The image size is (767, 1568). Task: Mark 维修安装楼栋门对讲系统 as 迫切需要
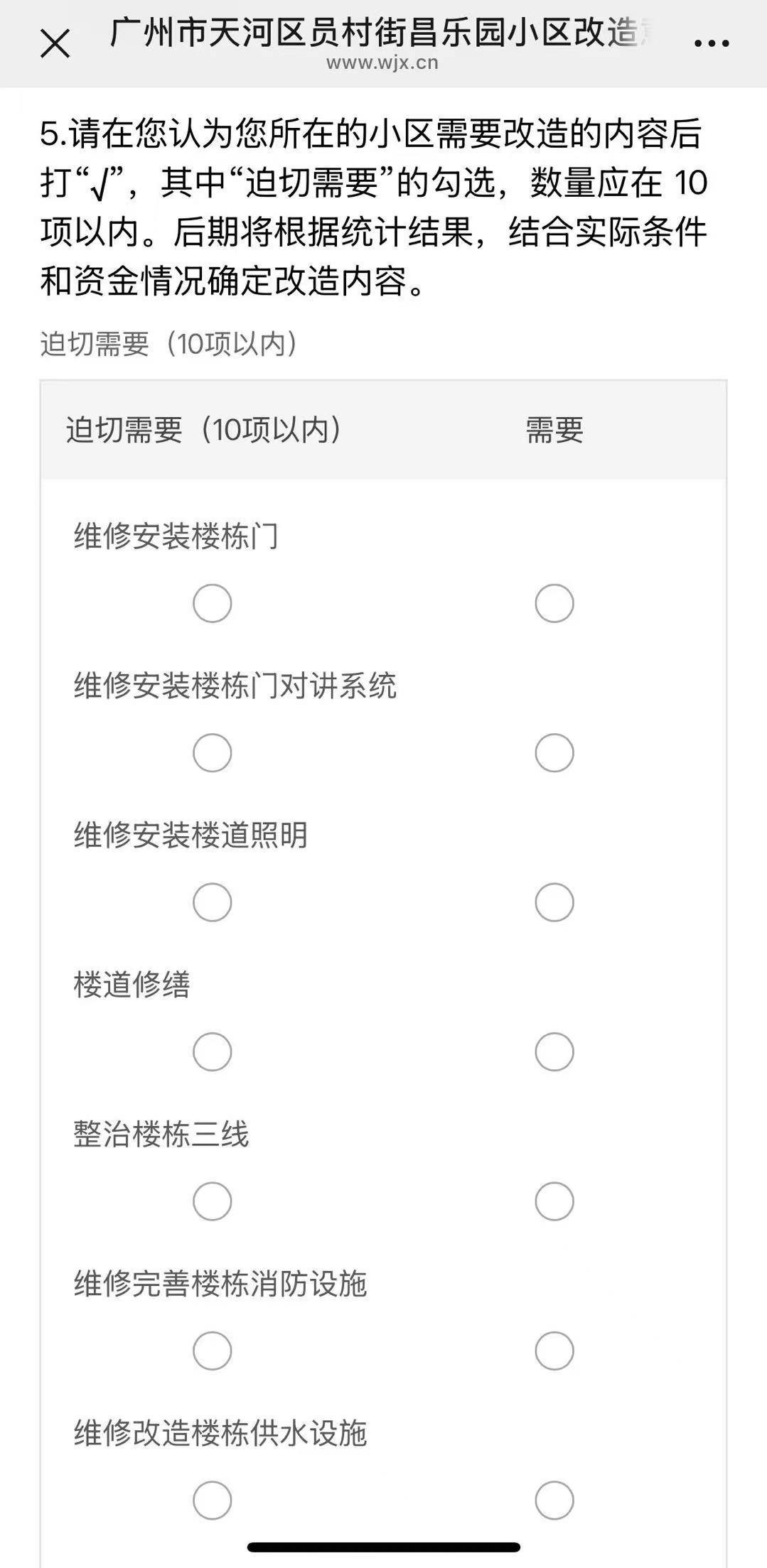coord(213,753)
